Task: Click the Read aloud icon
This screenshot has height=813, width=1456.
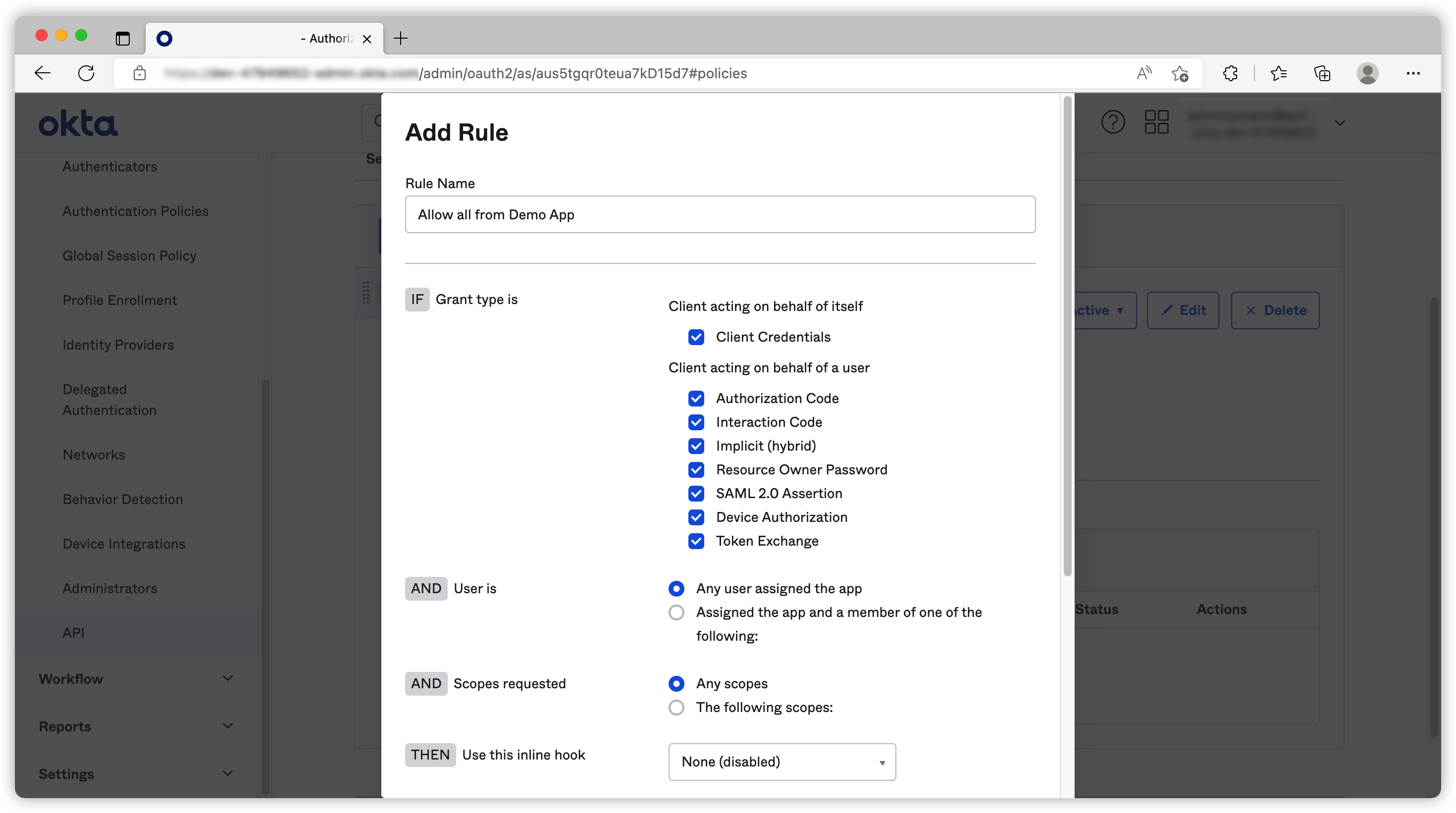Action: (1144, 73)
